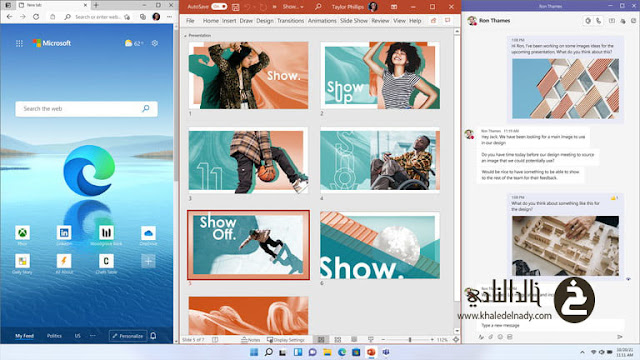Open page settings gear on Edge new tab

pos(155,43)
